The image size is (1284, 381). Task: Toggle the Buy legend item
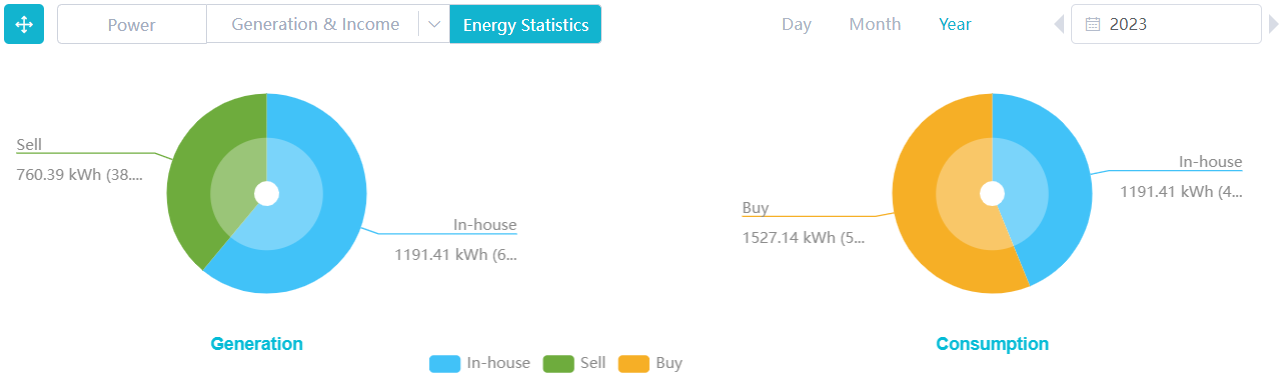coord(650,363)
